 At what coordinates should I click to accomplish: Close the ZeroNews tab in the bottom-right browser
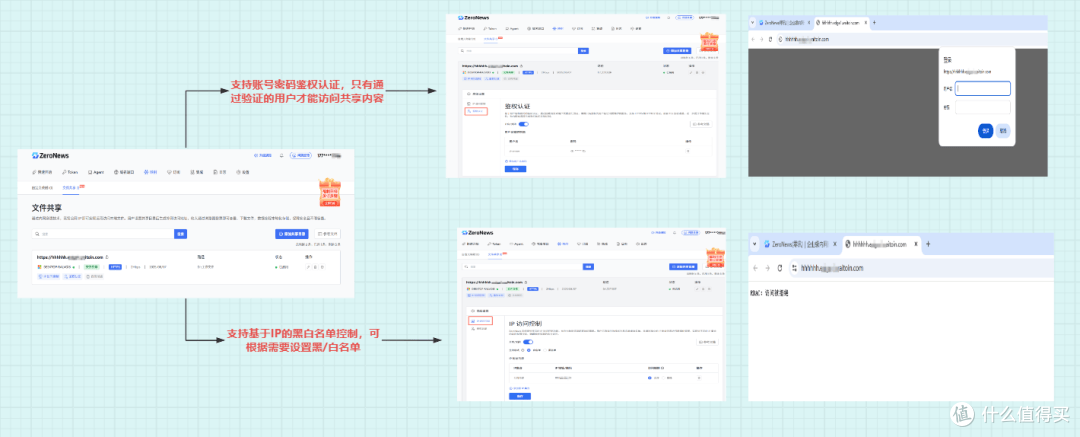(835, 244)
